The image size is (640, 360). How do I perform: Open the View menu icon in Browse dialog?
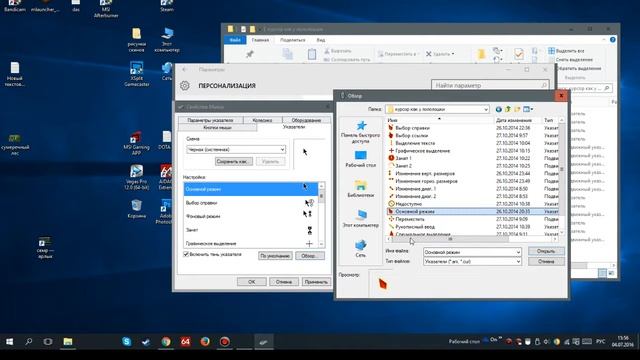(x=528, y=109)
